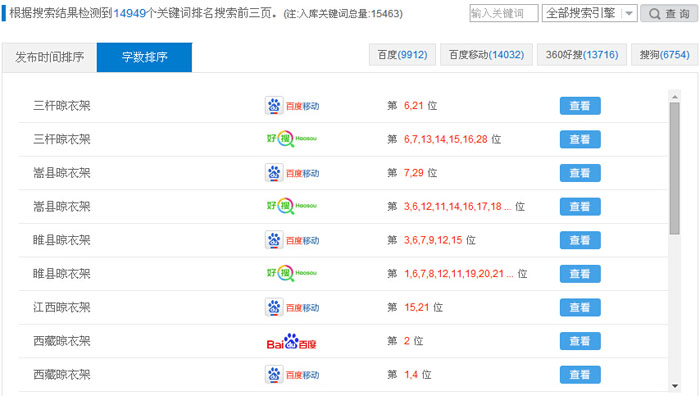Click the scrollbar up arrow
700x396 pixels.
[675, 96]
